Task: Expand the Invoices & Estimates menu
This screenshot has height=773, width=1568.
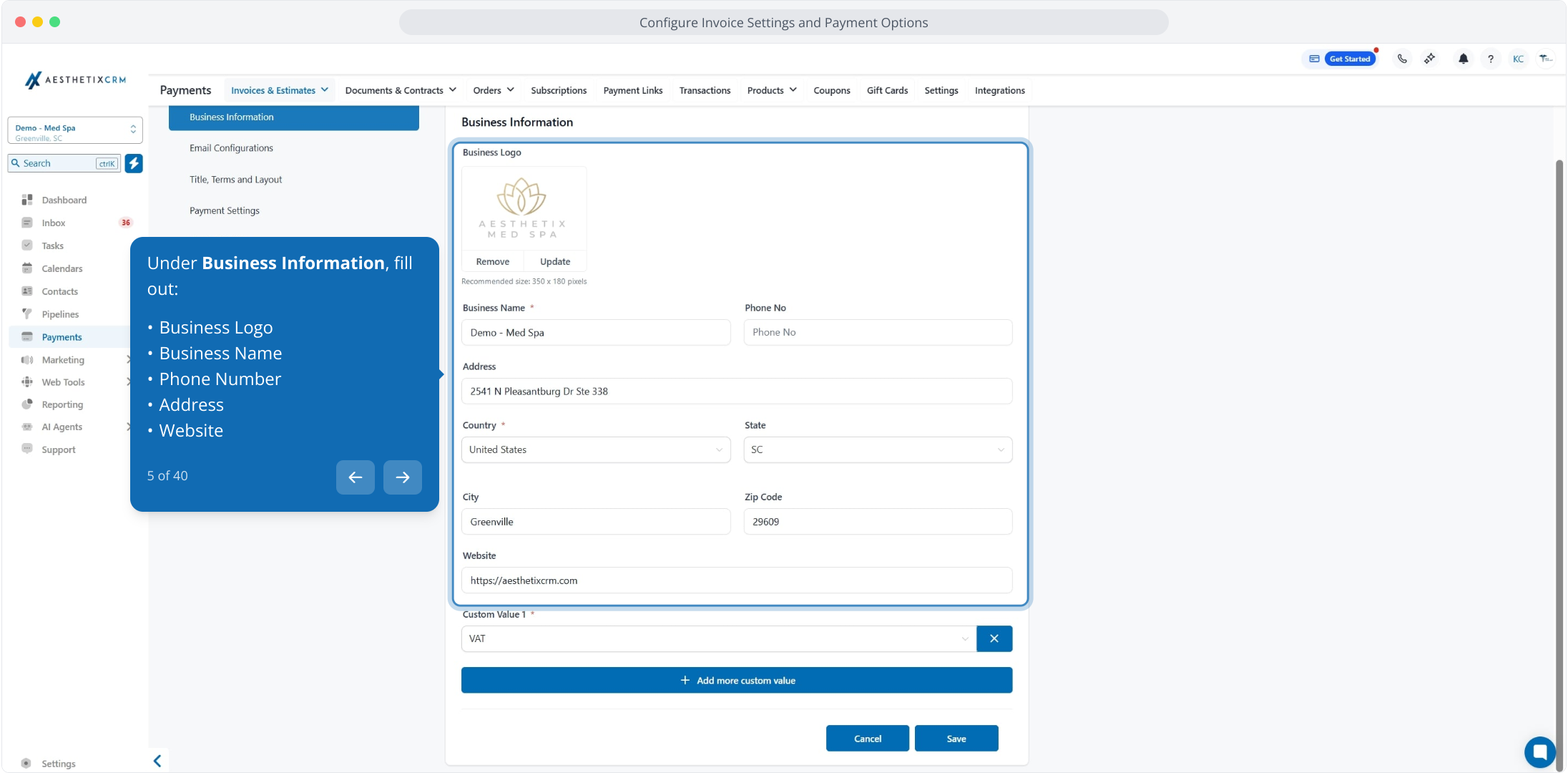Action: (279, 90)
